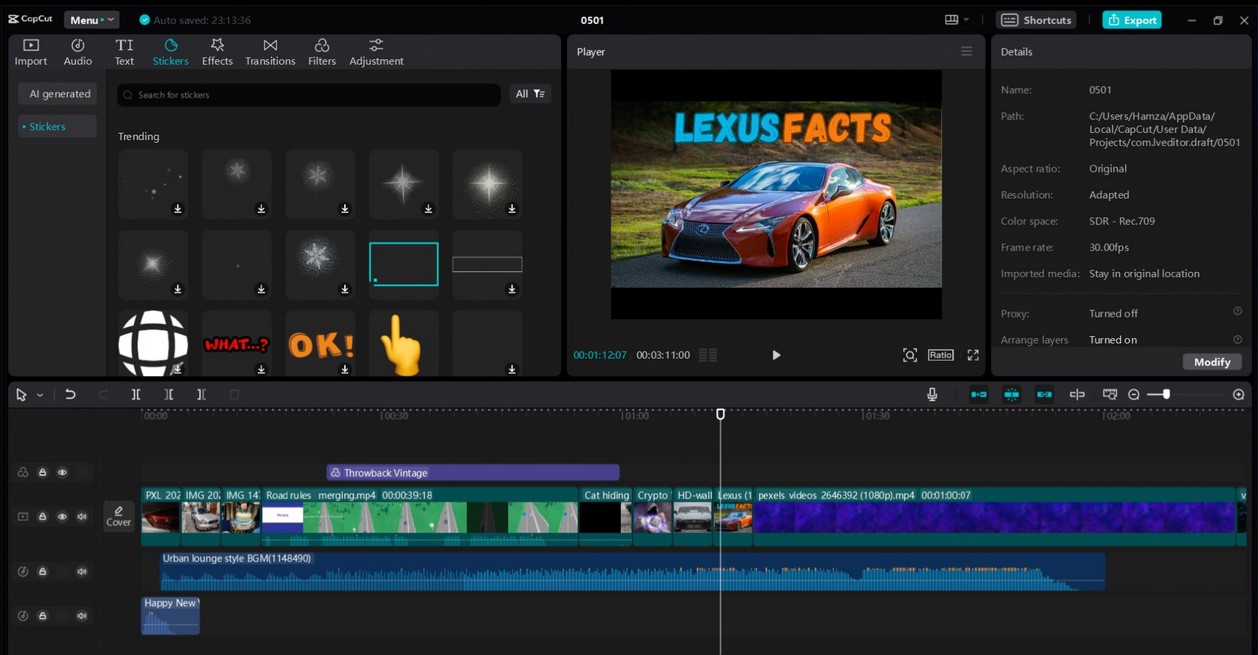Click the microphone record voiceover icon
This screenshot has width=1258, height=655.
point(932,395)
